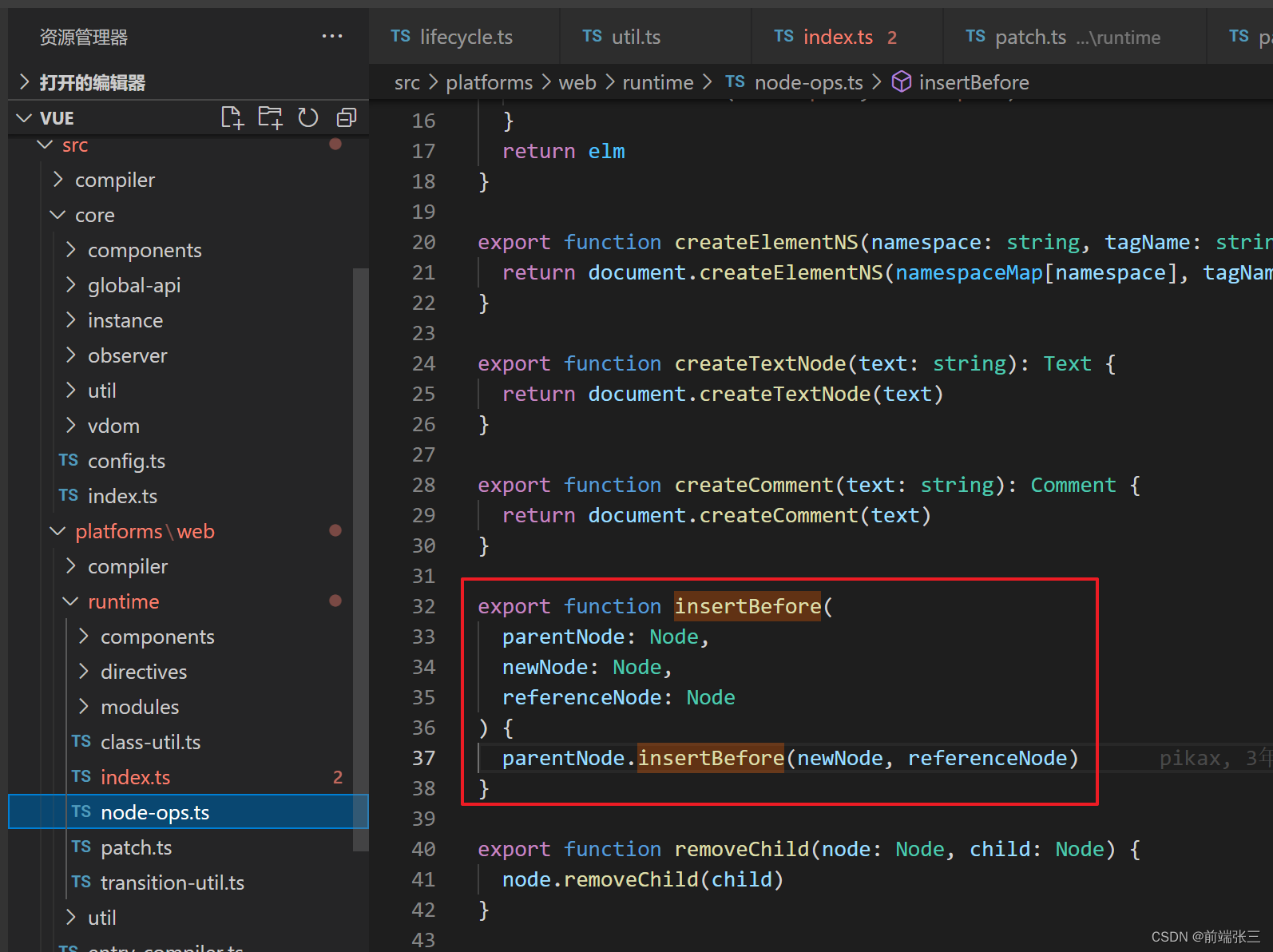The width and height of the screenshot is (1273, 952).
Task: Switch to the util.ts tab
Action: (x=656, y=37)
